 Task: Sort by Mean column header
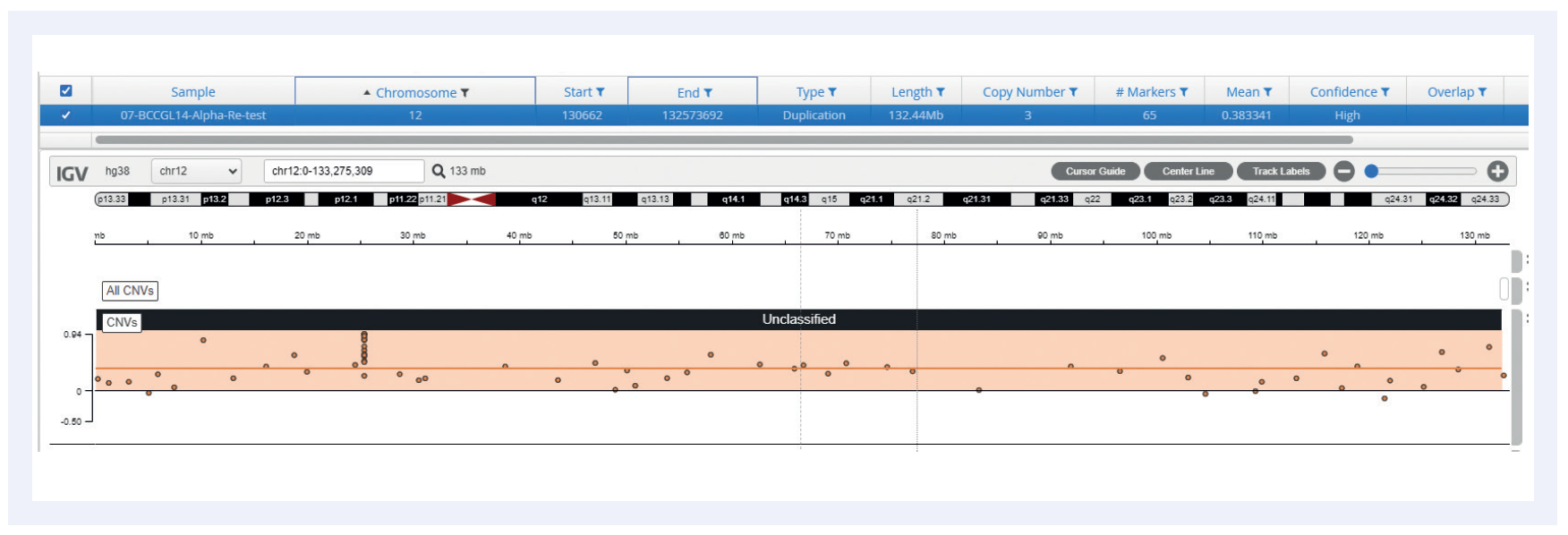[1243, 92]
